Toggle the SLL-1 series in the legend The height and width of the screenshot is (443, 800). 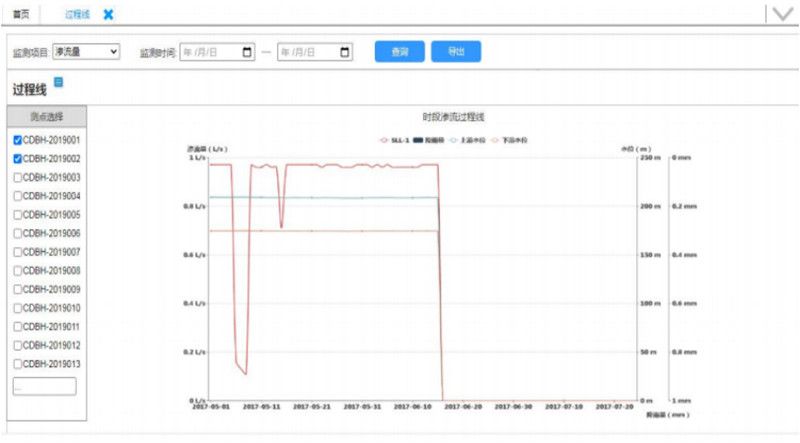(x=390, y=140)
